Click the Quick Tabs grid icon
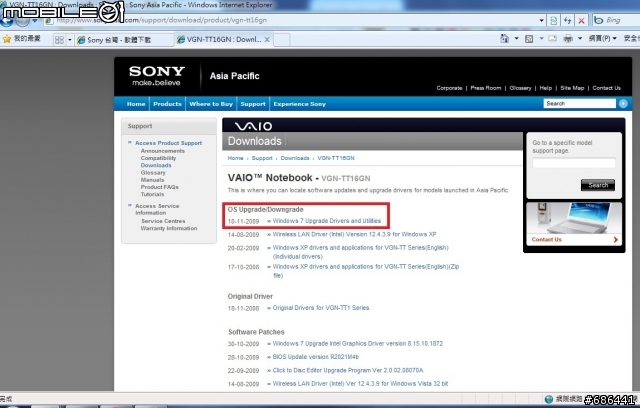The width and height of the screenshot is (640, 408). [59, 40]
